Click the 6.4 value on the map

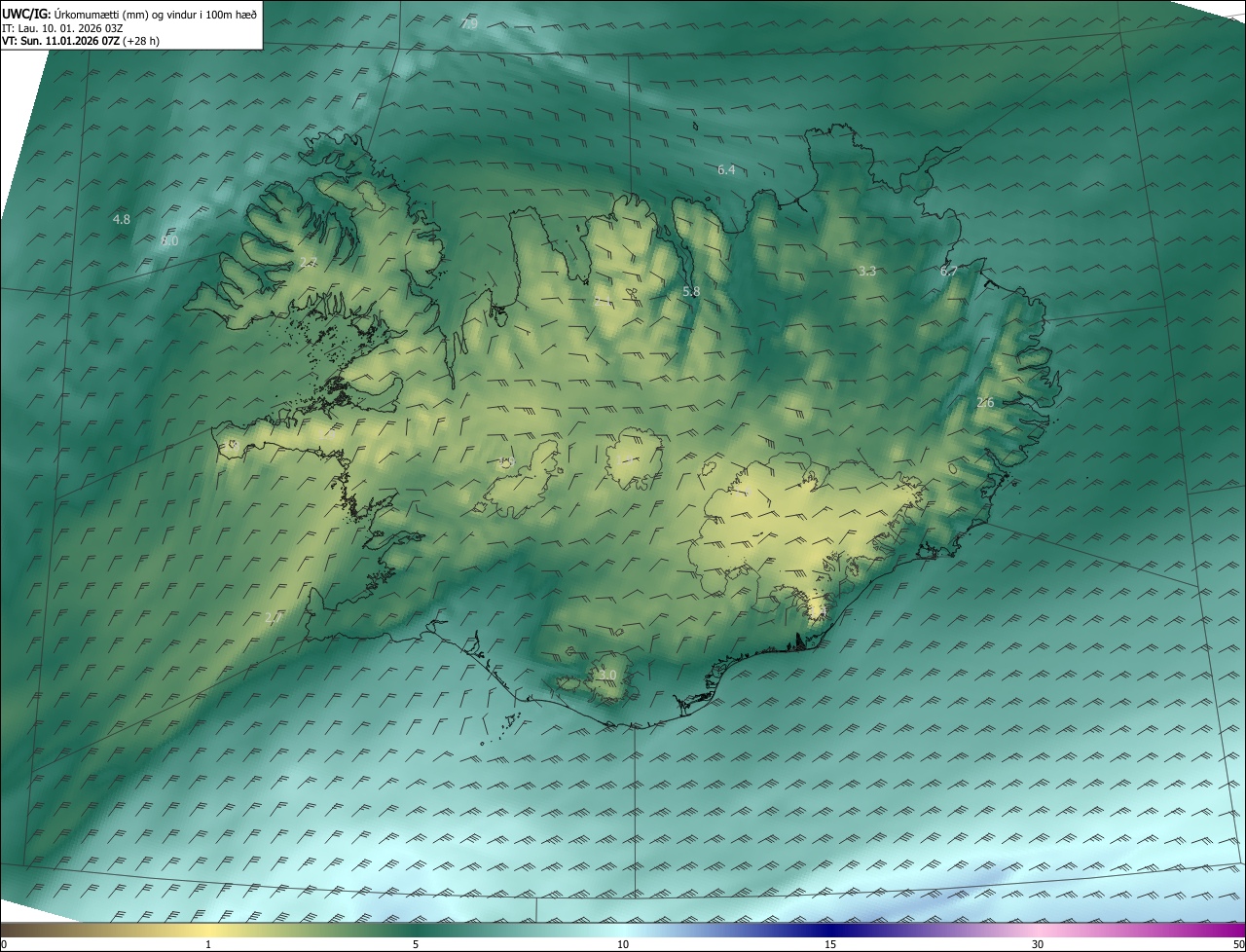click(x=726, y=170)
